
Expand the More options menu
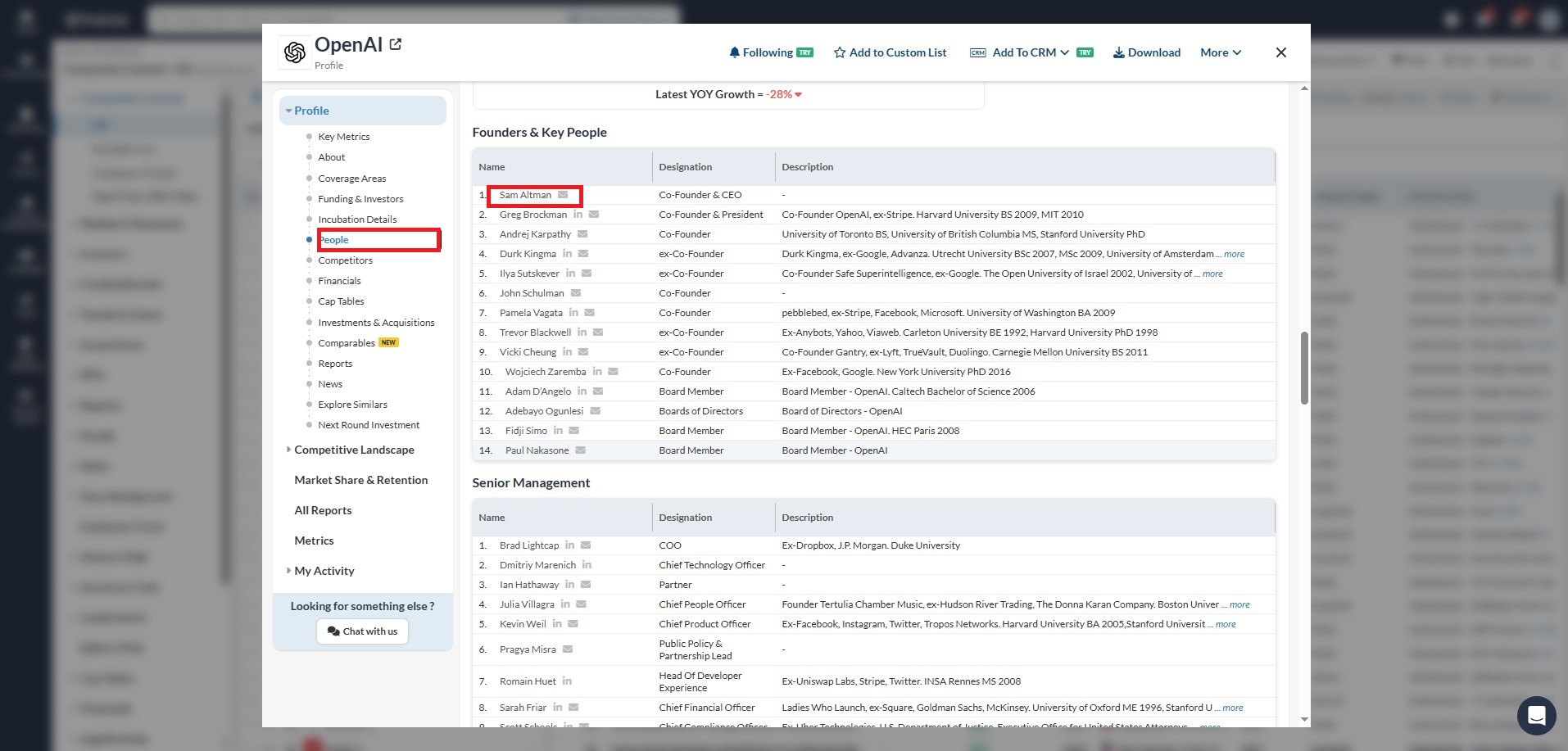tap(1220, 52)
